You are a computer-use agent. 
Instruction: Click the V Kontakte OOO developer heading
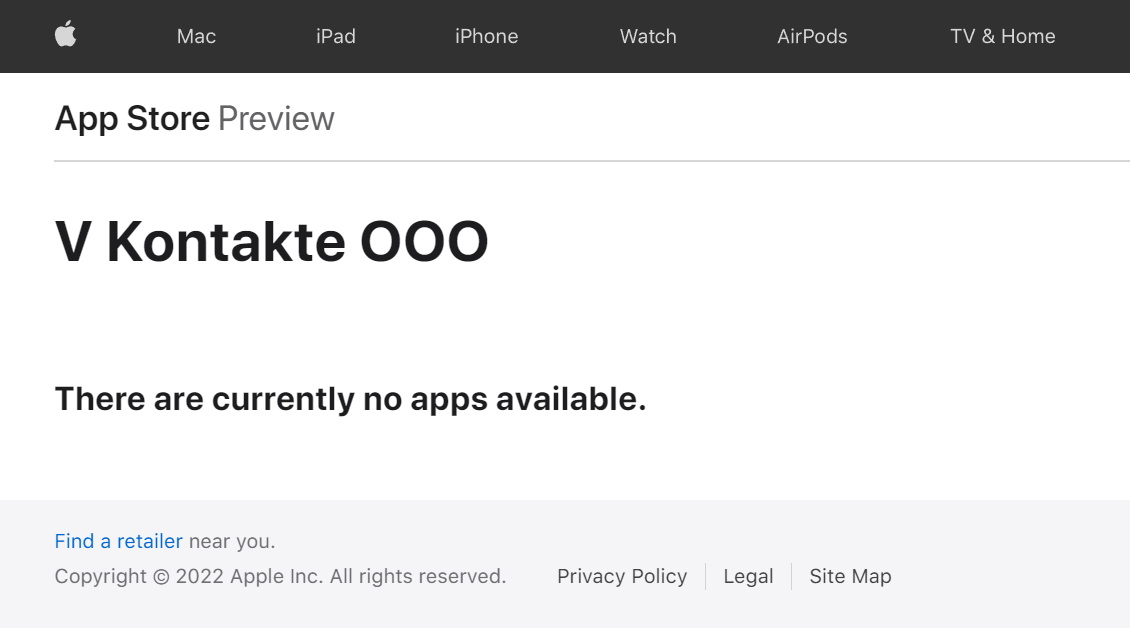271,242
